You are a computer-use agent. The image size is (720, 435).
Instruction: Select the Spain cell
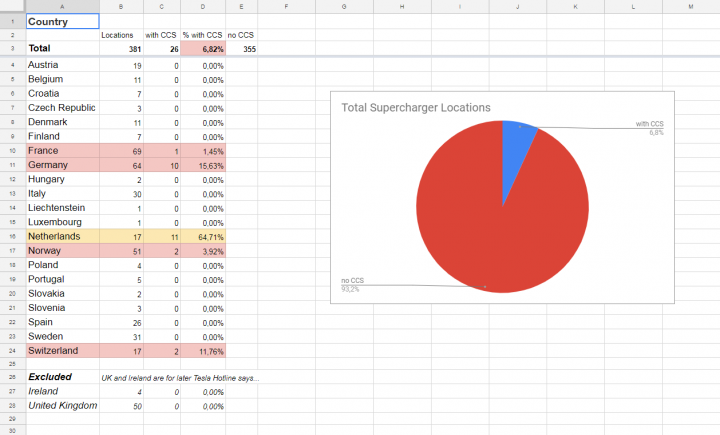(x=62, y=322)
